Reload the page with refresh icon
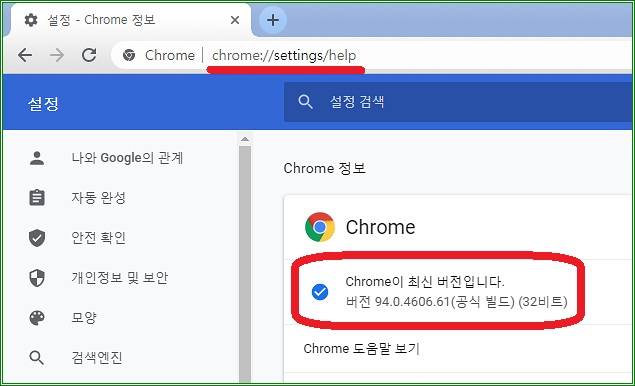Screen dimensions: 635x386 [x=89, y=55]
